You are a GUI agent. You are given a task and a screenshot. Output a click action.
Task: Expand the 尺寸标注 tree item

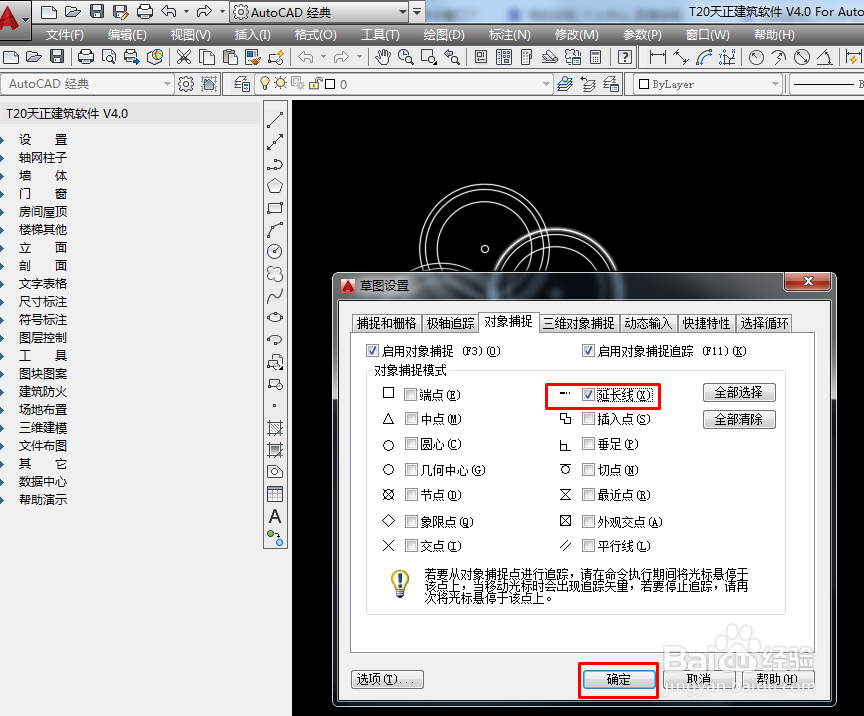pyautogui.click(x=42, y=302)
